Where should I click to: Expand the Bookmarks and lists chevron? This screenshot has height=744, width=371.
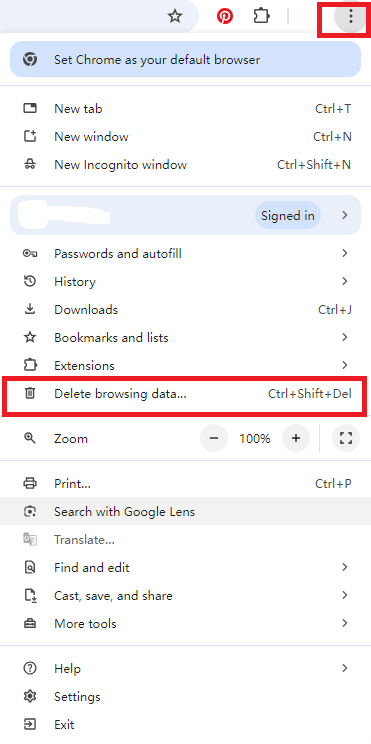click(x=345, y=337)
